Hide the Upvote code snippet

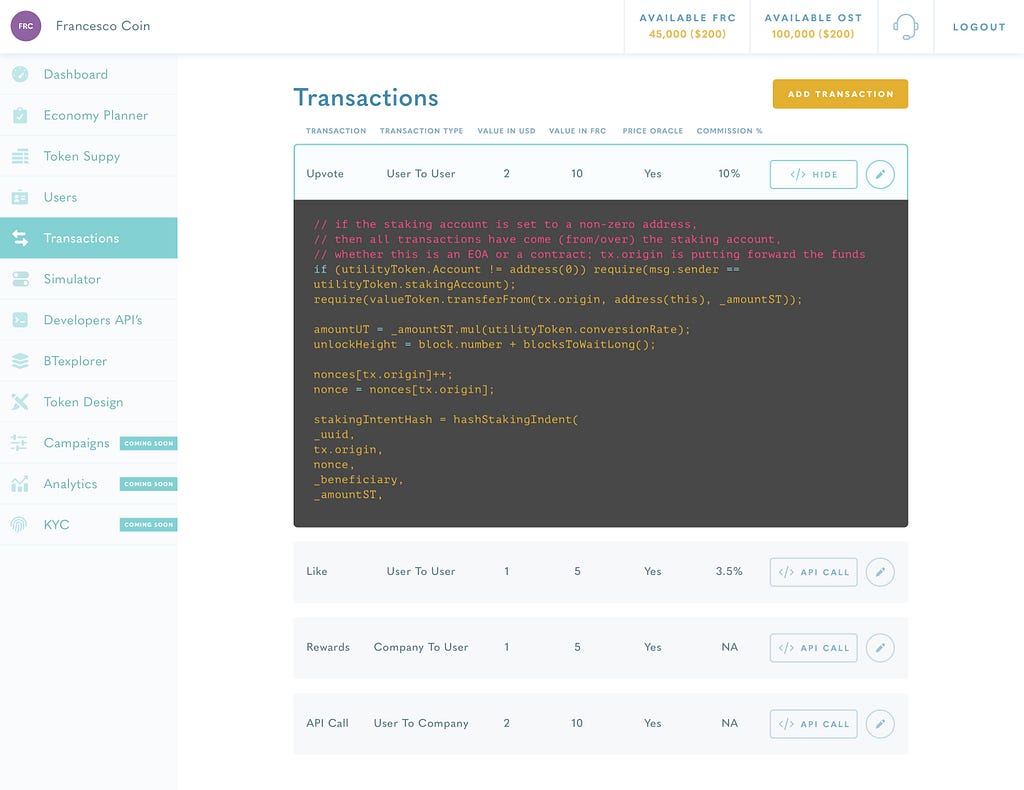click(x=813, y=174)
